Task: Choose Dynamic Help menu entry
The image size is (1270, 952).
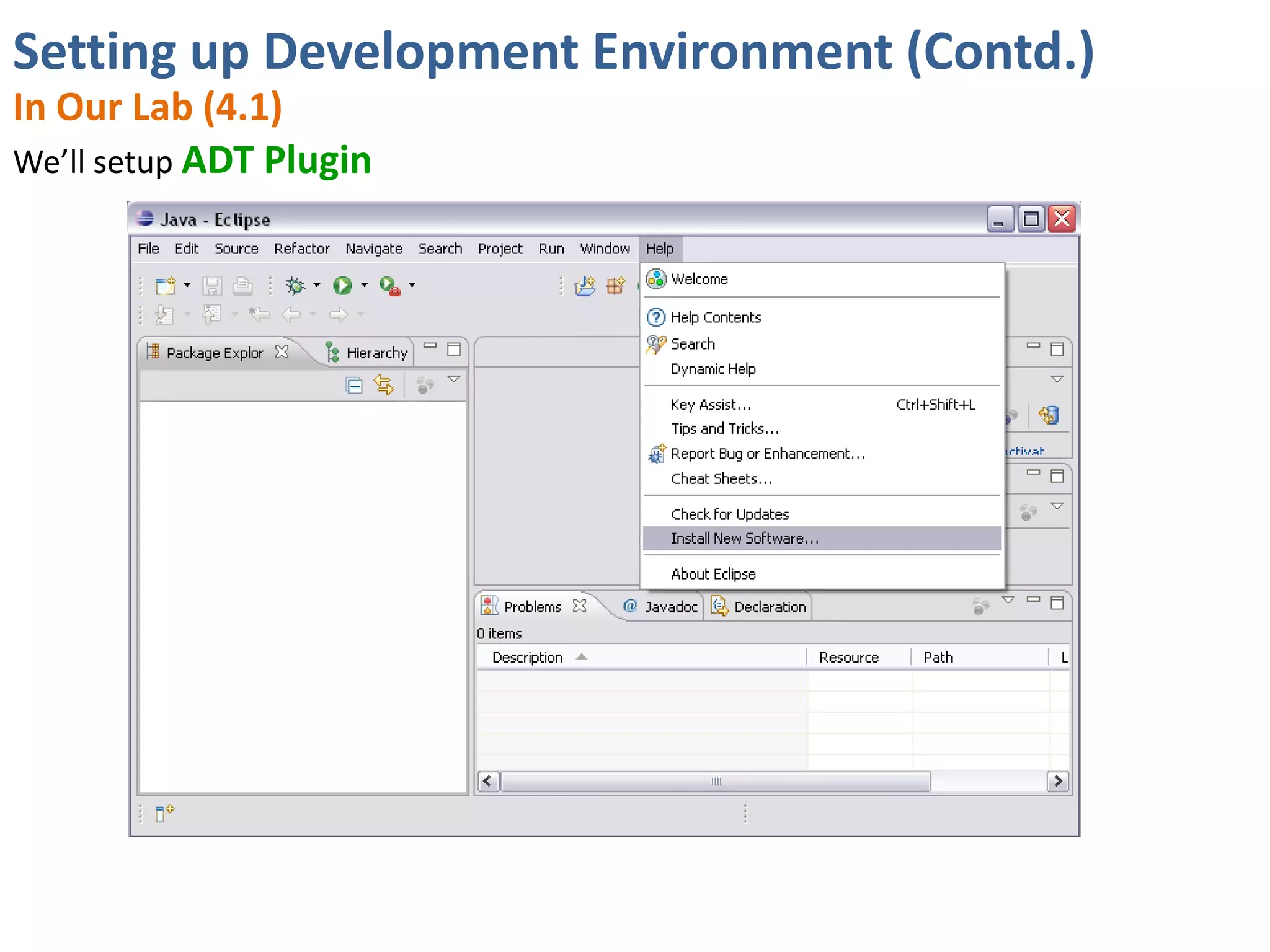Action: tap(822, 369)
